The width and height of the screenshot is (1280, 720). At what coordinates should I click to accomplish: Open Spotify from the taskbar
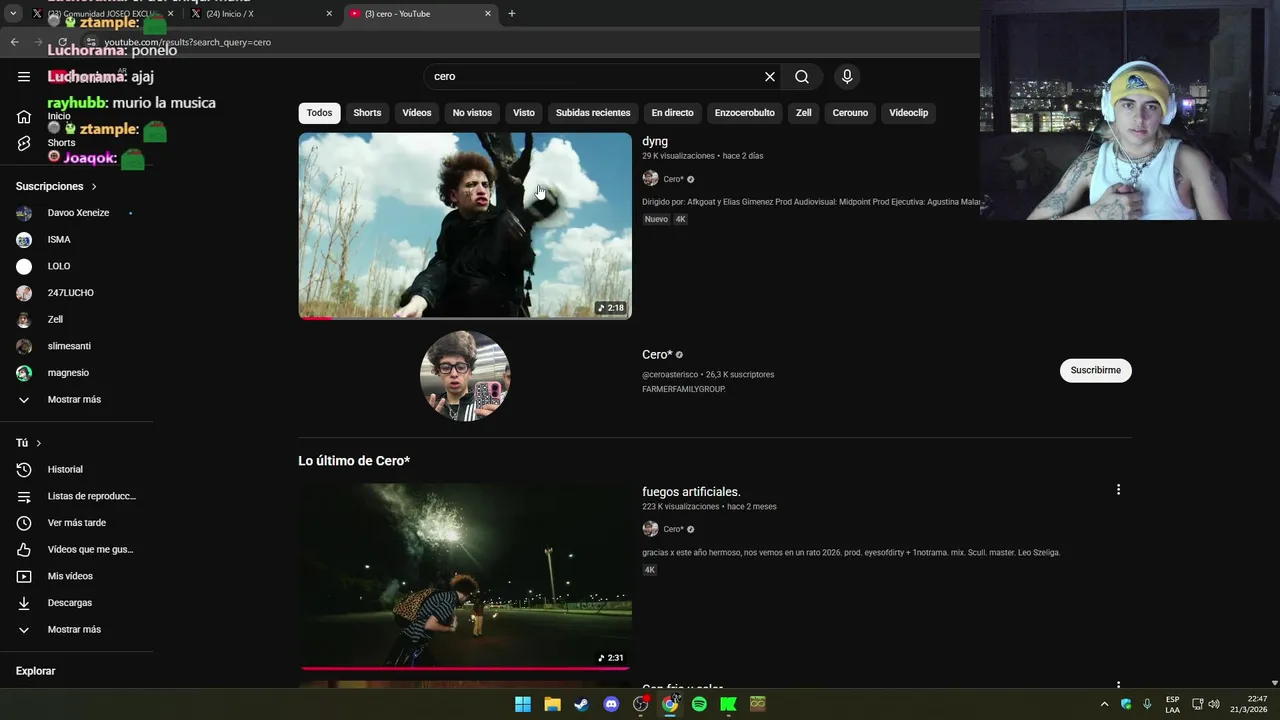click(699, 704)
